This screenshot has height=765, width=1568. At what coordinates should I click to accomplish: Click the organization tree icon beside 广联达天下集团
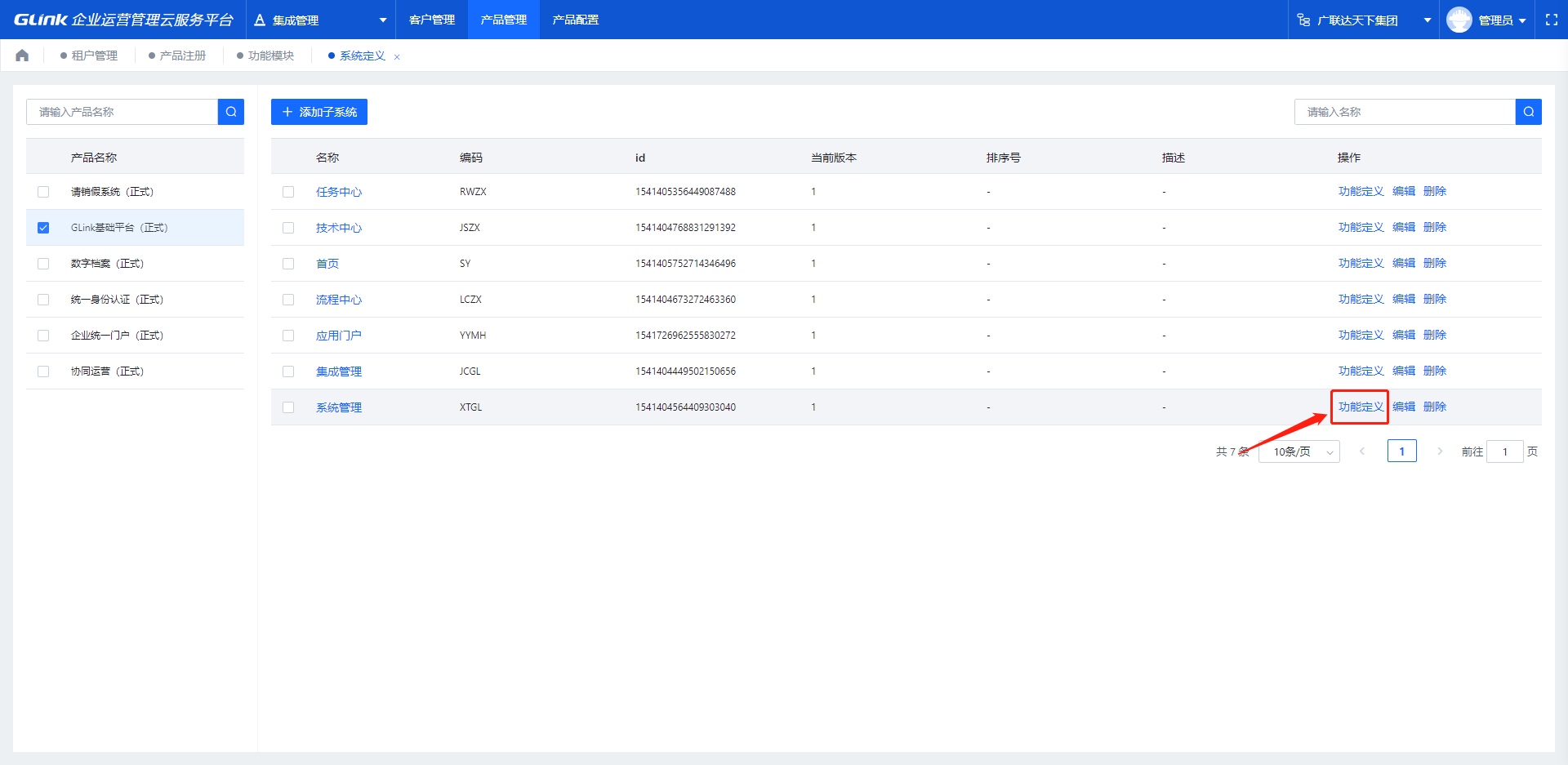click(x=1304, y=20)
